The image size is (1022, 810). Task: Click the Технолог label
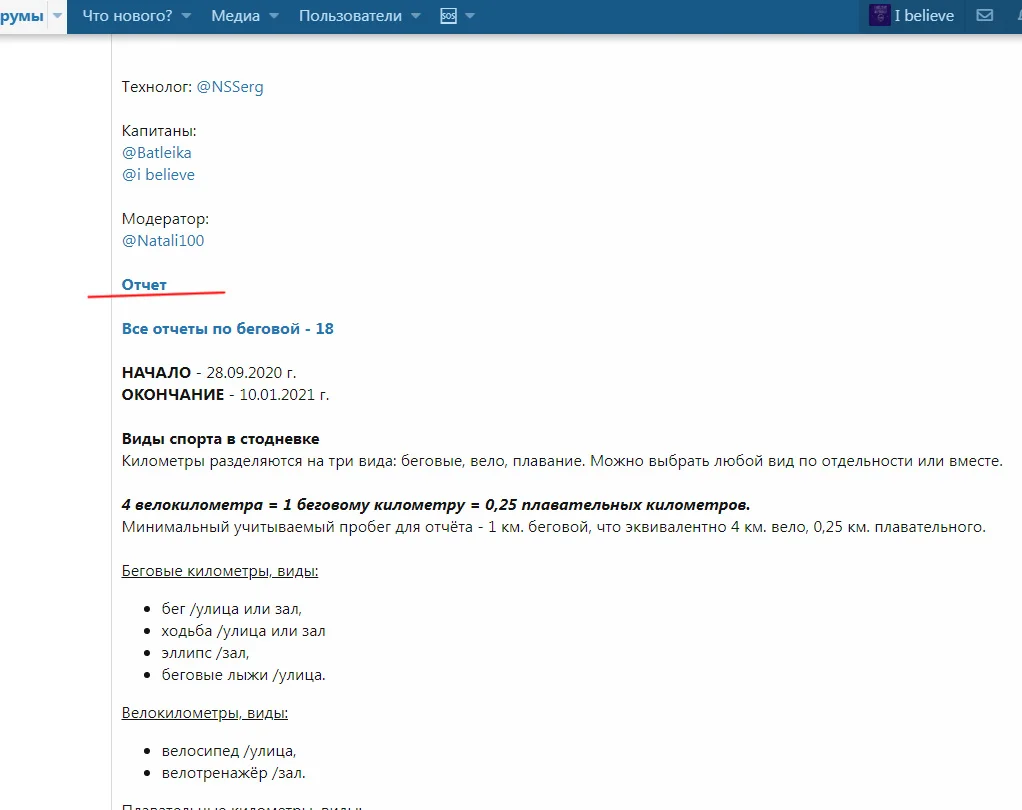pos(157,87)
